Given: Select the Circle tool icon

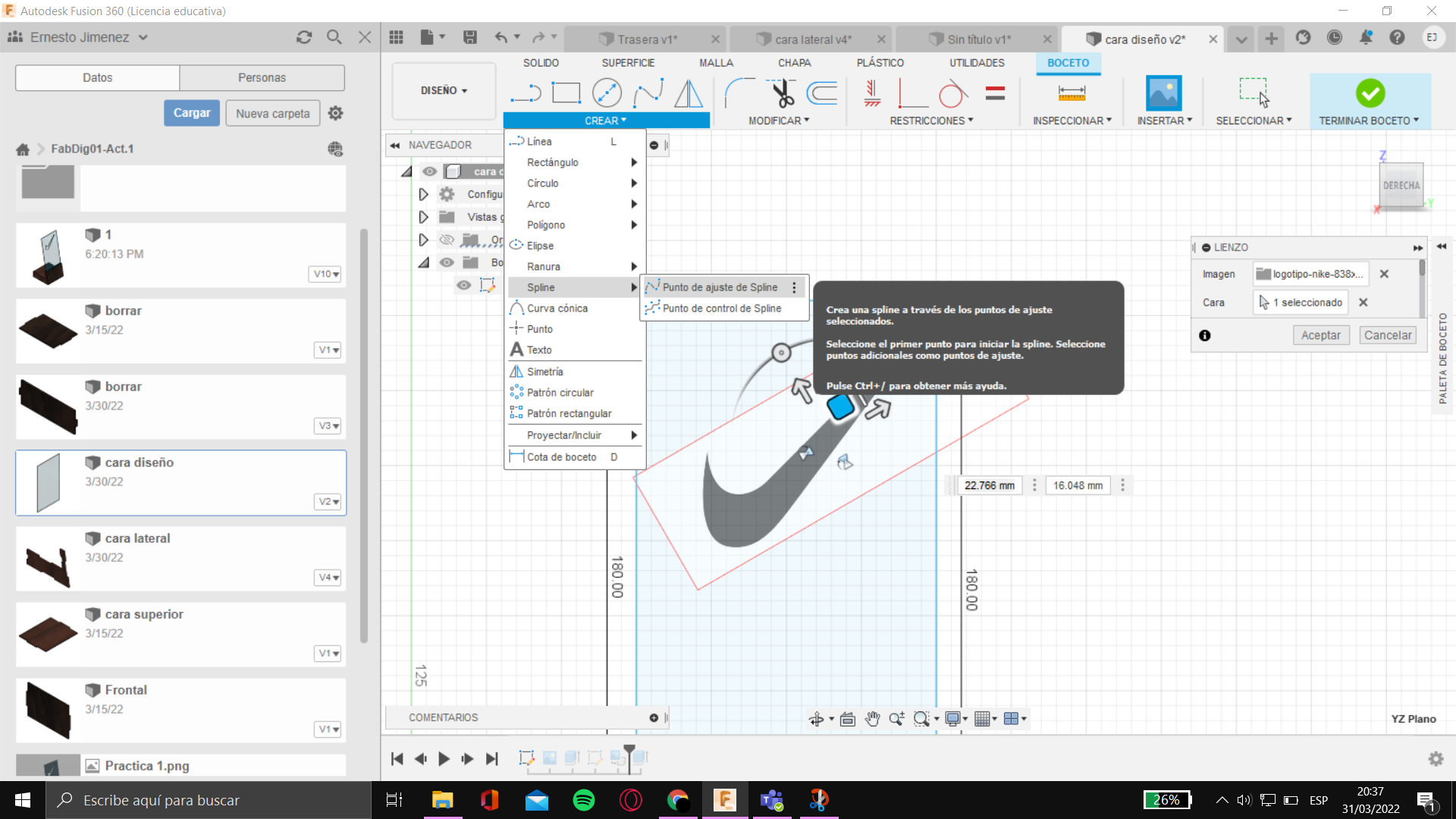Looking at the screenshot, I should [x=607, y=93].
